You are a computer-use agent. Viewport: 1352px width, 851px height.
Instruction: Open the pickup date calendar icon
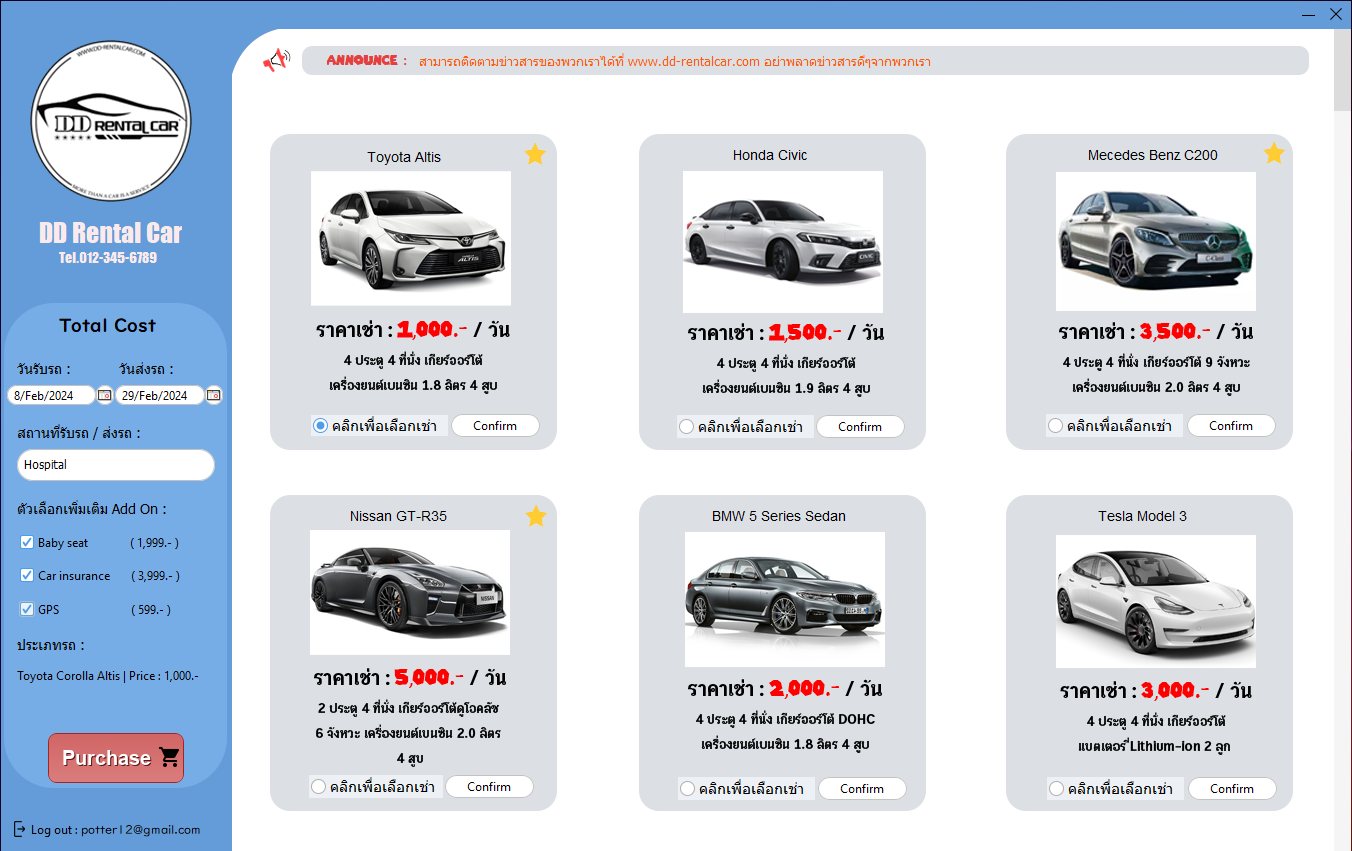click(105, 395)
